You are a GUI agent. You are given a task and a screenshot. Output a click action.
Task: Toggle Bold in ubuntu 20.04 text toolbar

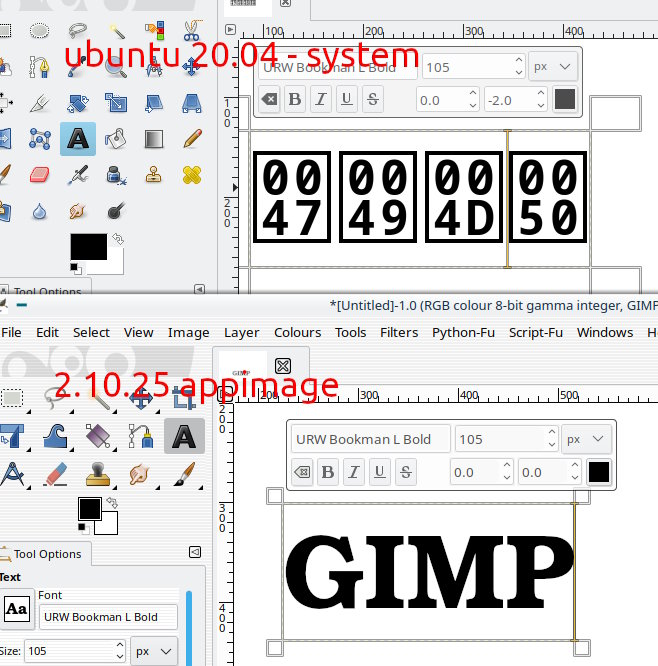(295, 99)
